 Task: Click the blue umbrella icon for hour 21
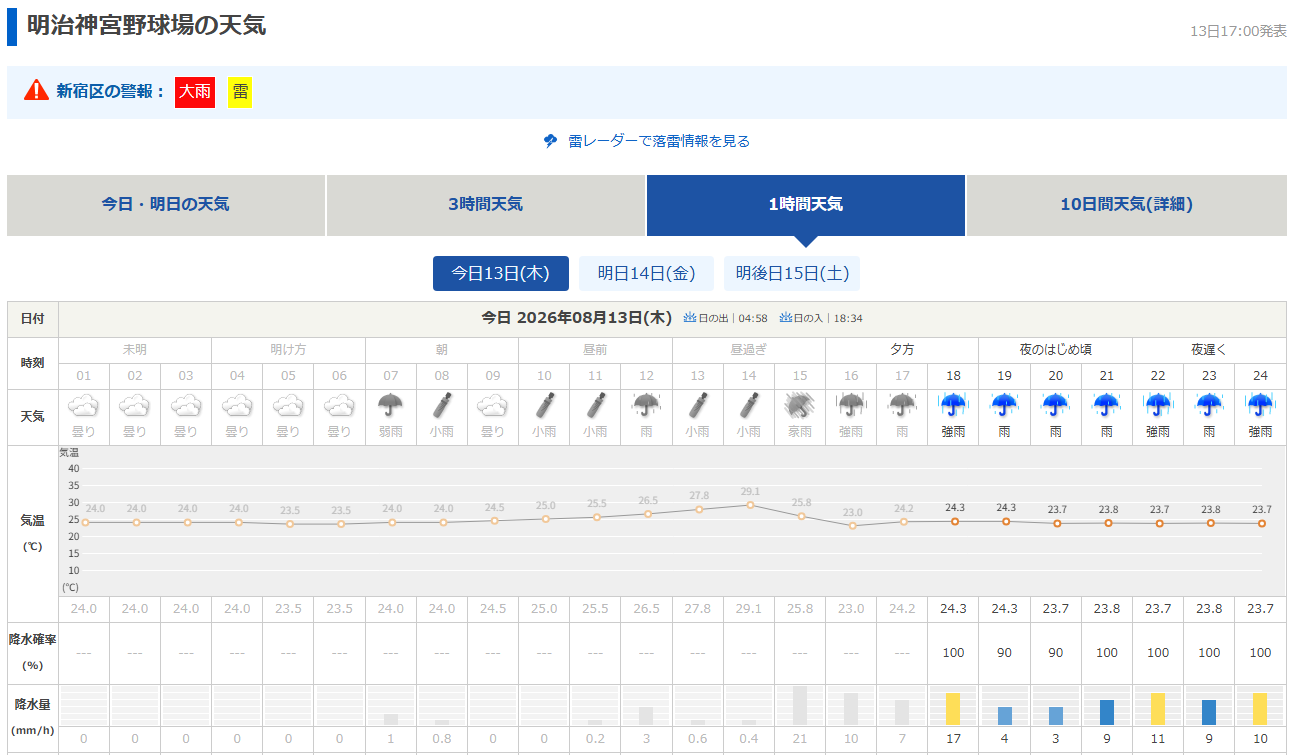pos(1107,405)
